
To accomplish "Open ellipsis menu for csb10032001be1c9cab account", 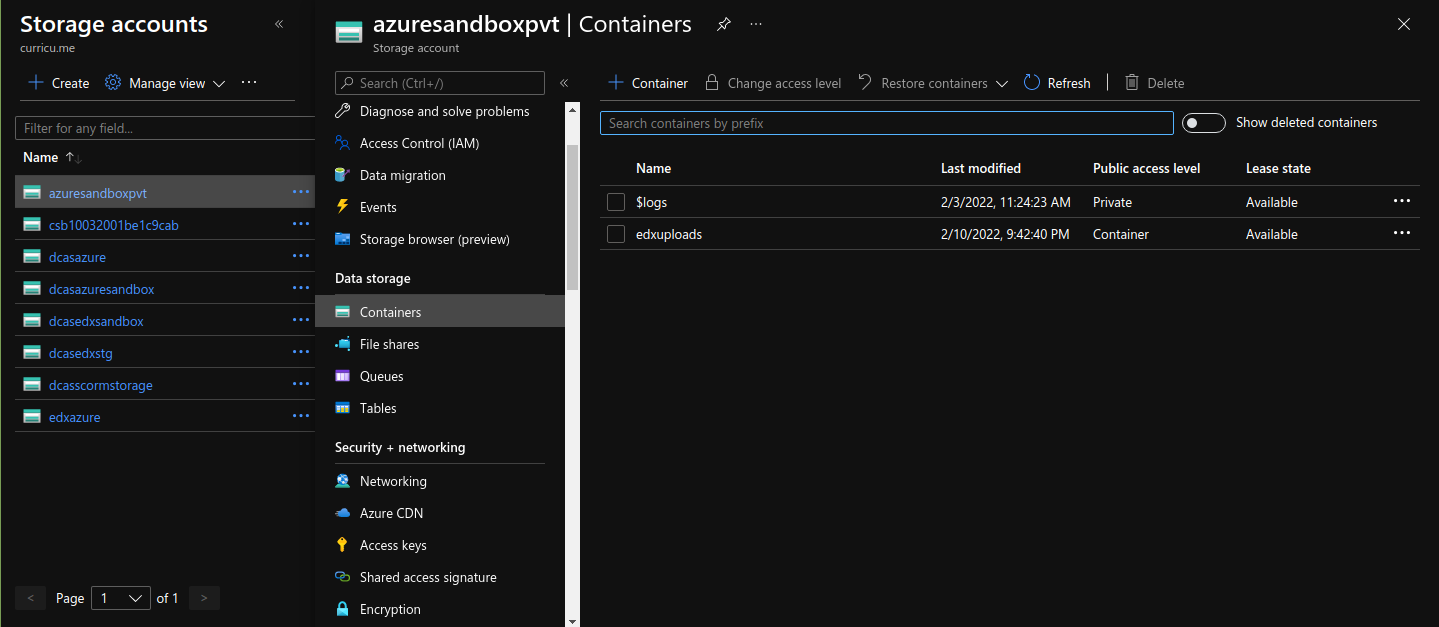I will (x=301, y=224).
